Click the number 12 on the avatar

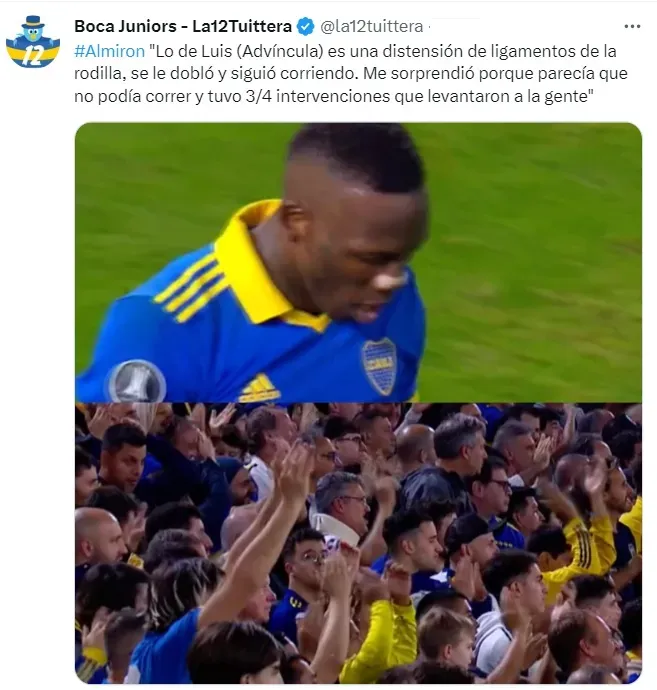click(31, 55)
